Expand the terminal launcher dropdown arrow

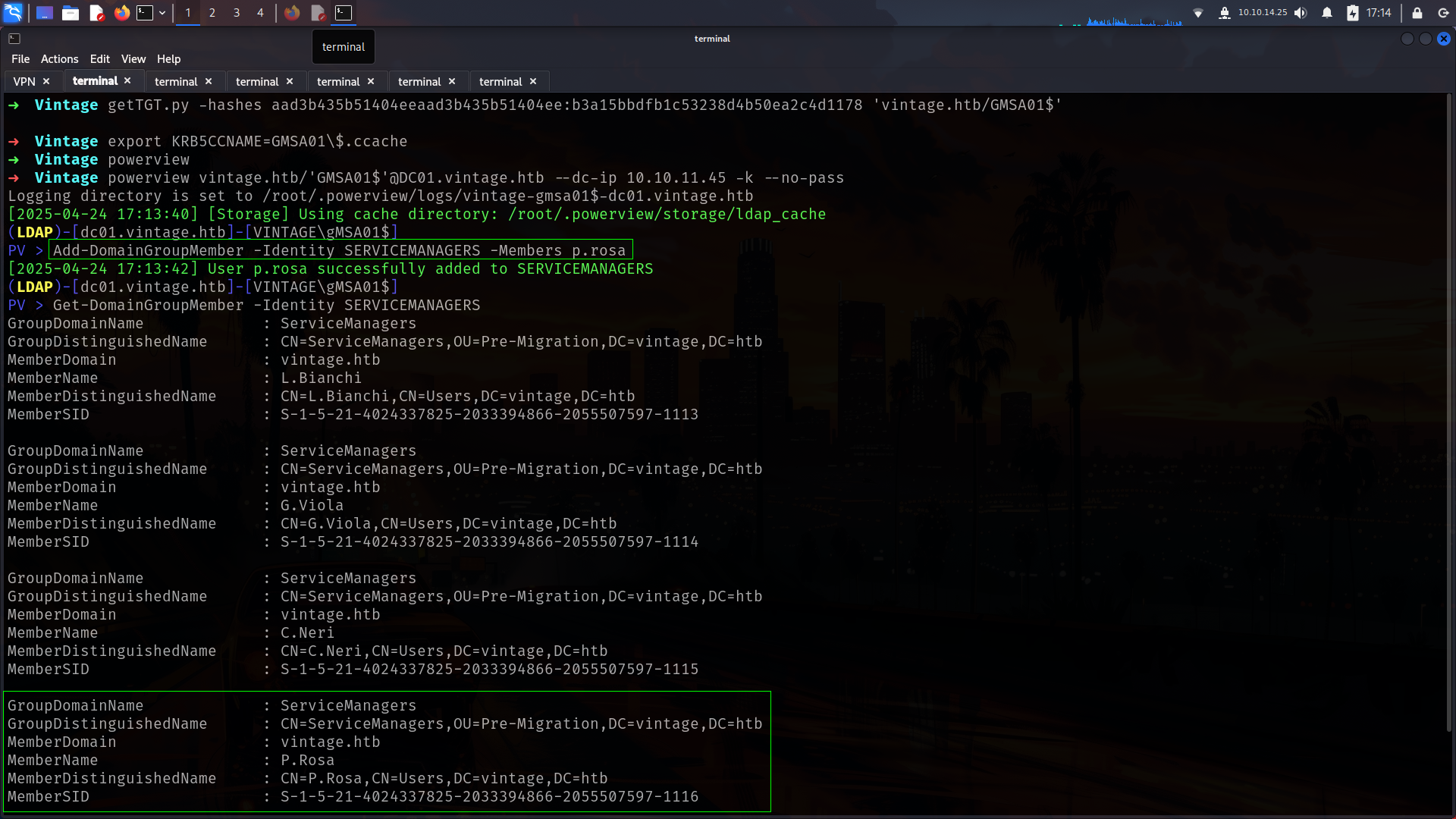tap(162, 12)
